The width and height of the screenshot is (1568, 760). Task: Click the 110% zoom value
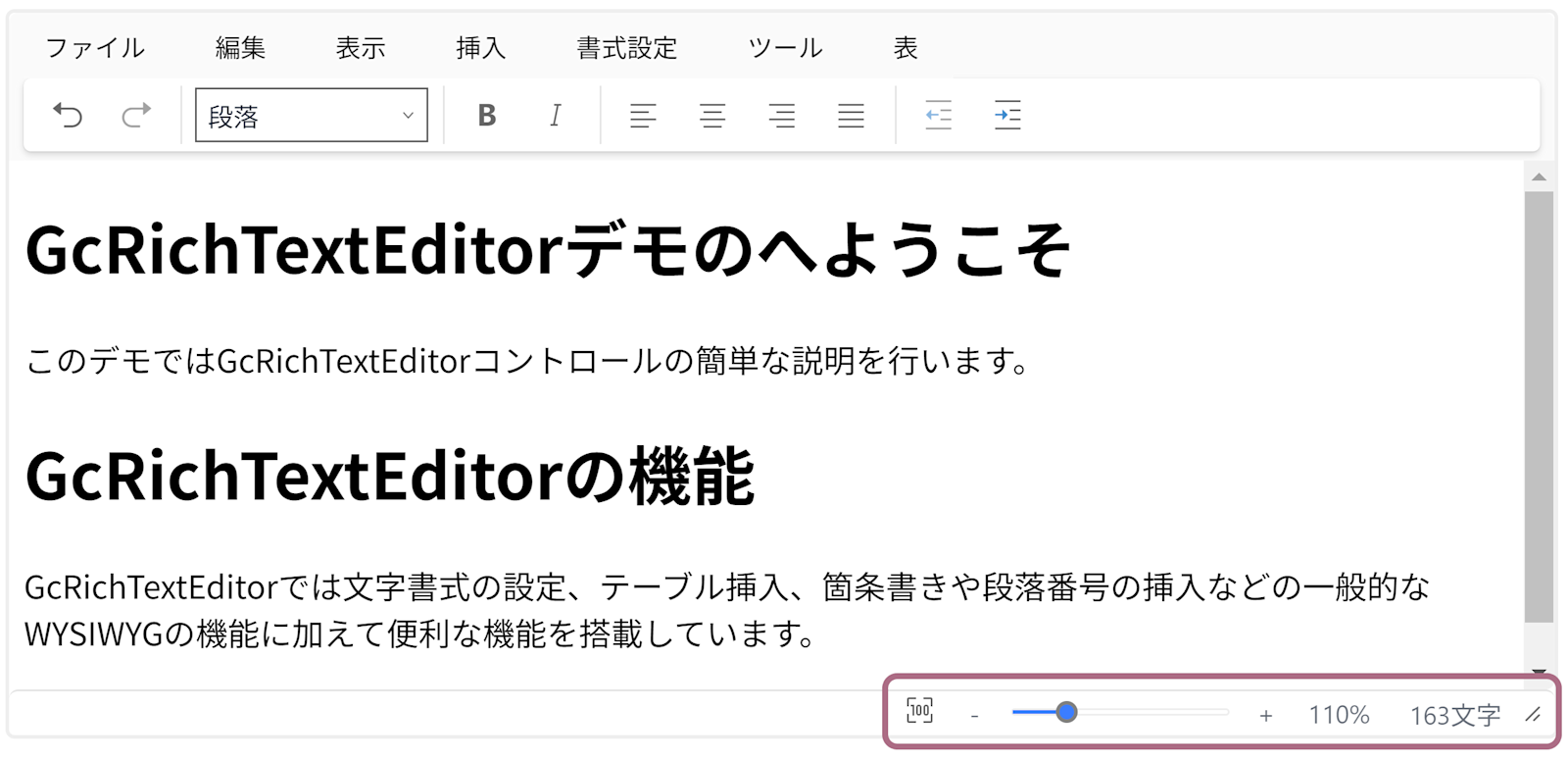(x=1339, y=715)
